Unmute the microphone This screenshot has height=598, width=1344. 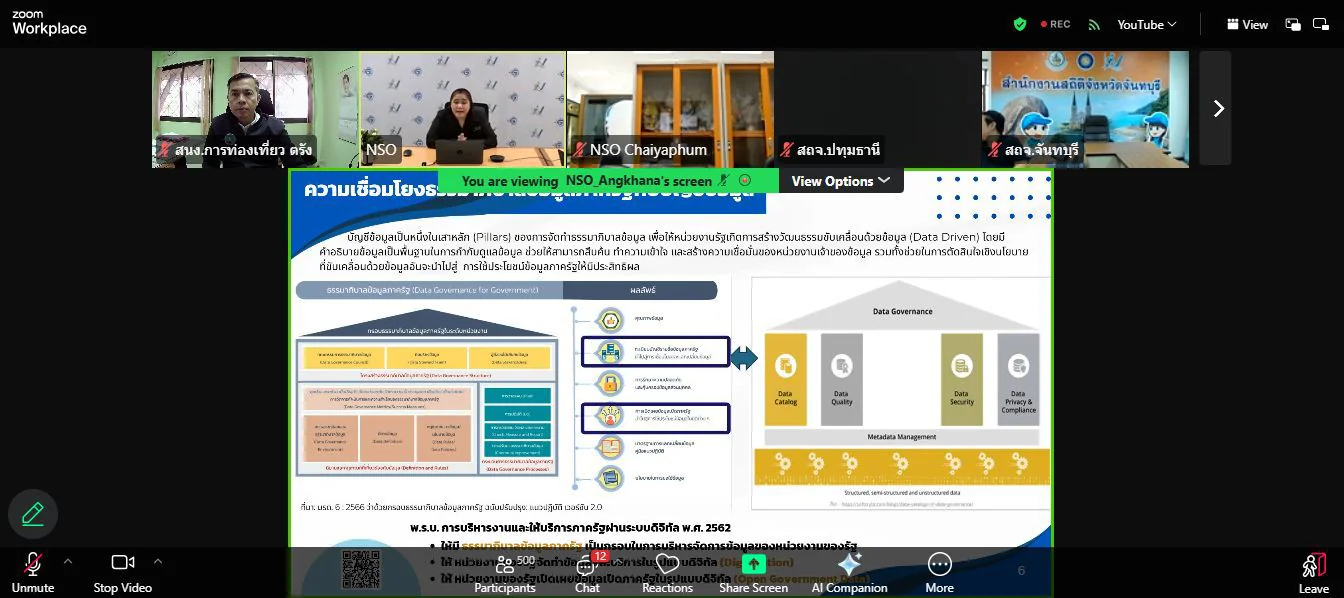click(33, 573)
